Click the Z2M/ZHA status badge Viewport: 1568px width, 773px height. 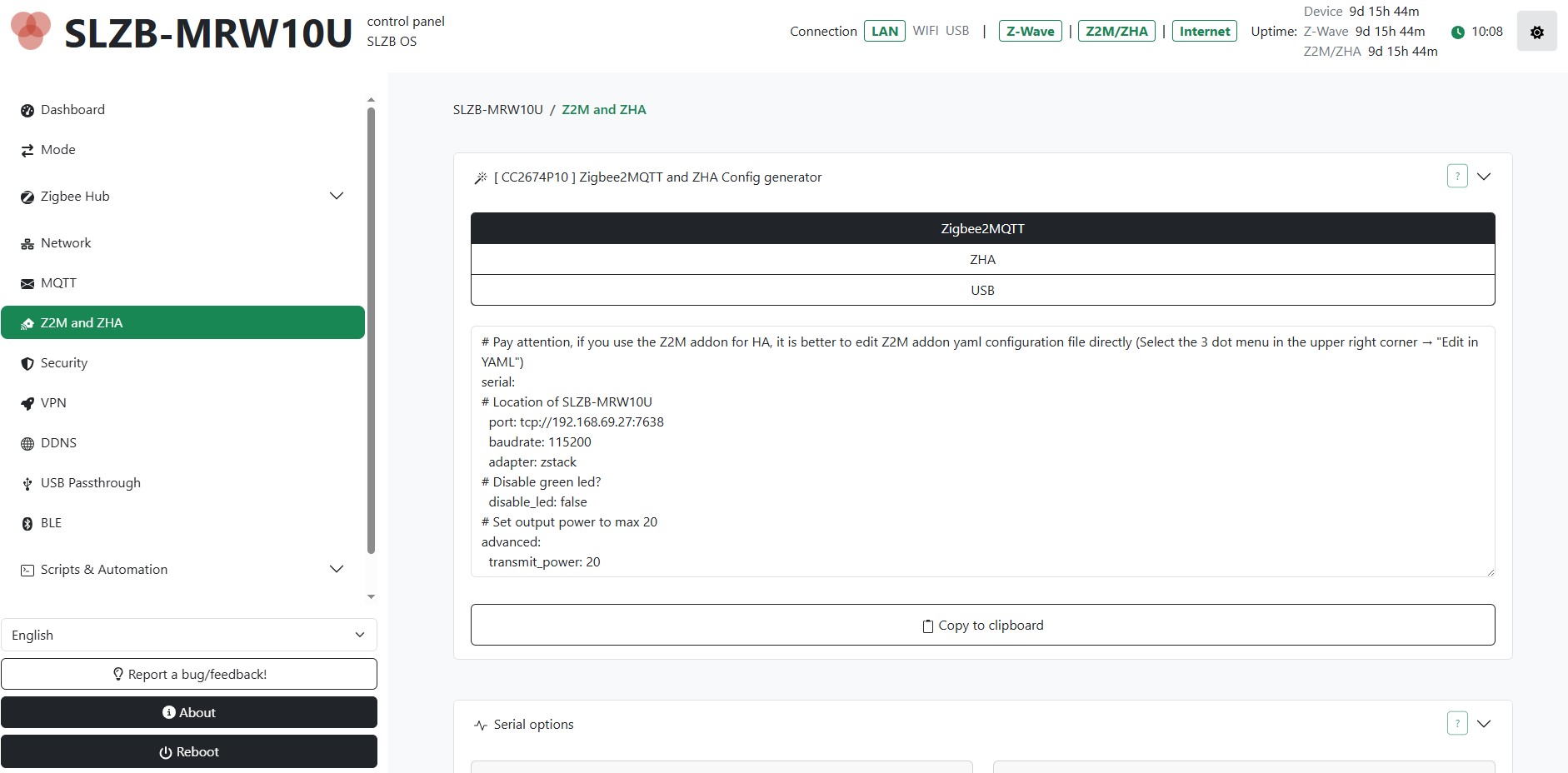(x=1116, y=32)
